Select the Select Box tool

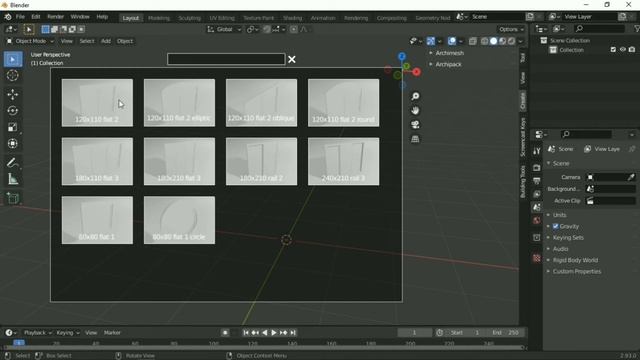tap(13, 60)
